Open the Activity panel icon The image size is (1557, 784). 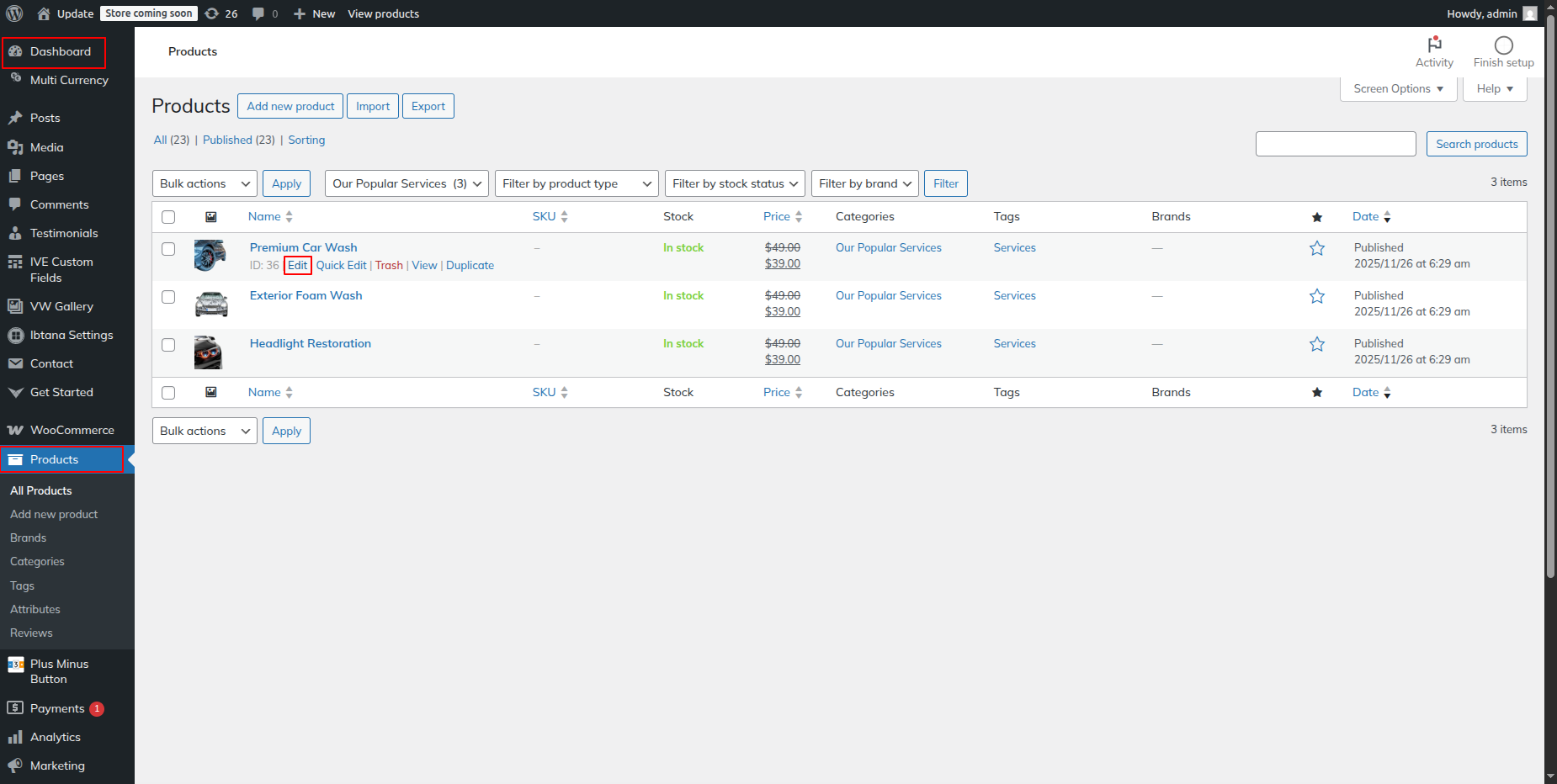1434,45
